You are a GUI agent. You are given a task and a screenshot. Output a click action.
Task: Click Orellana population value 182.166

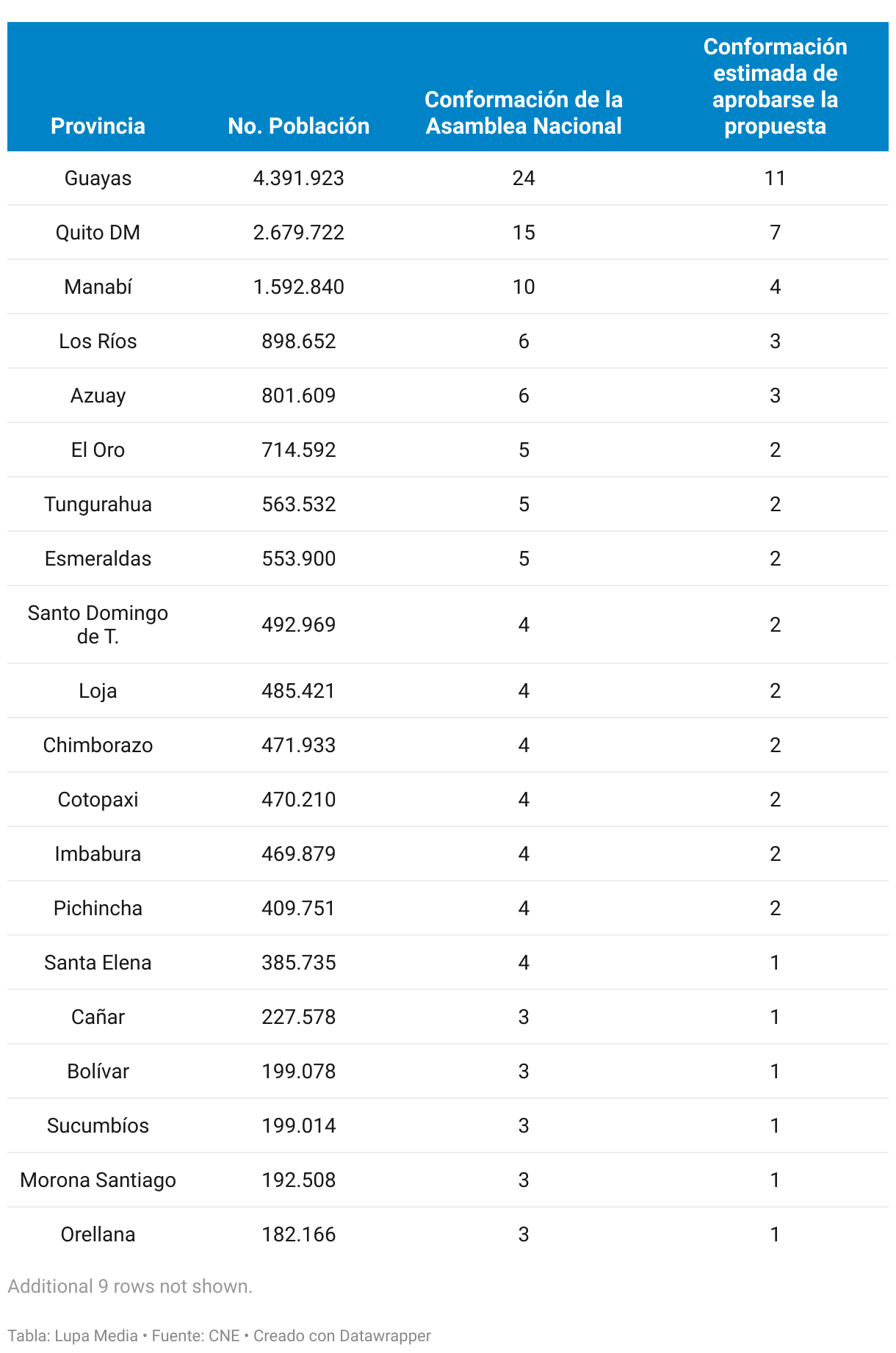(x=298, y=1235)
